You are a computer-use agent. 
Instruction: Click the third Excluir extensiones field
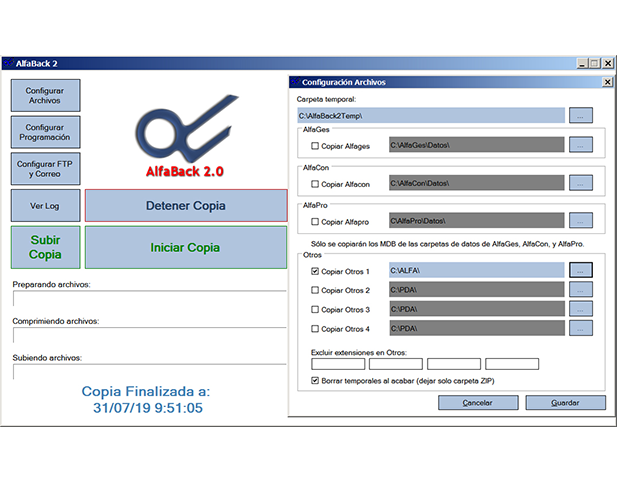coord(454,364)
